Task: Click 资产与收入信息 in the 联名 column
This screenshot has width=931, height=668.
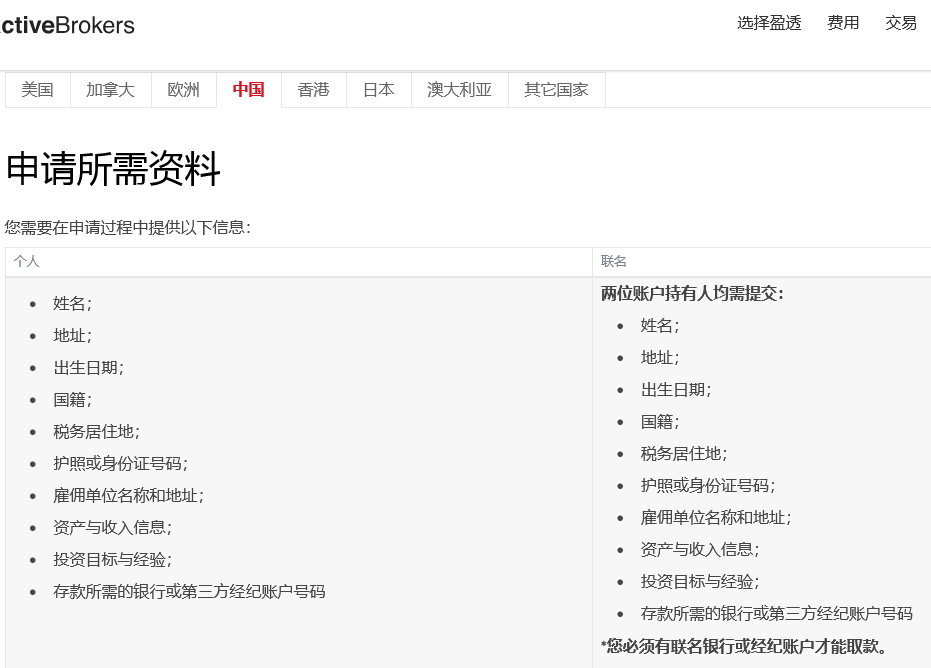Action: (x=699, y=550)
